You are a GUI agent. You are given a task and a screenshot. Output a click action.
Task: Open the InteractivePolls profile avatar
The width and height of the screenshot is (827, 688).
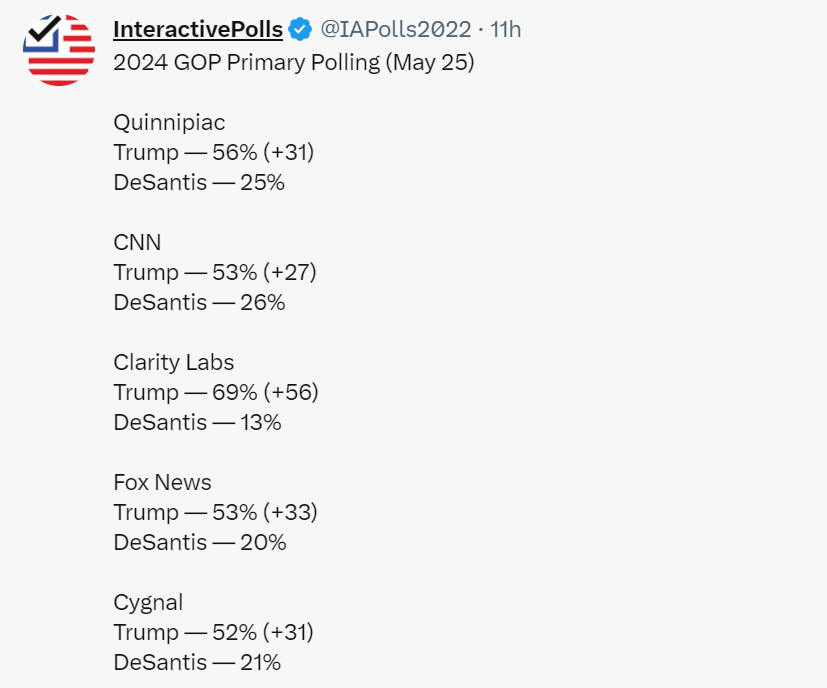(59, 50)
